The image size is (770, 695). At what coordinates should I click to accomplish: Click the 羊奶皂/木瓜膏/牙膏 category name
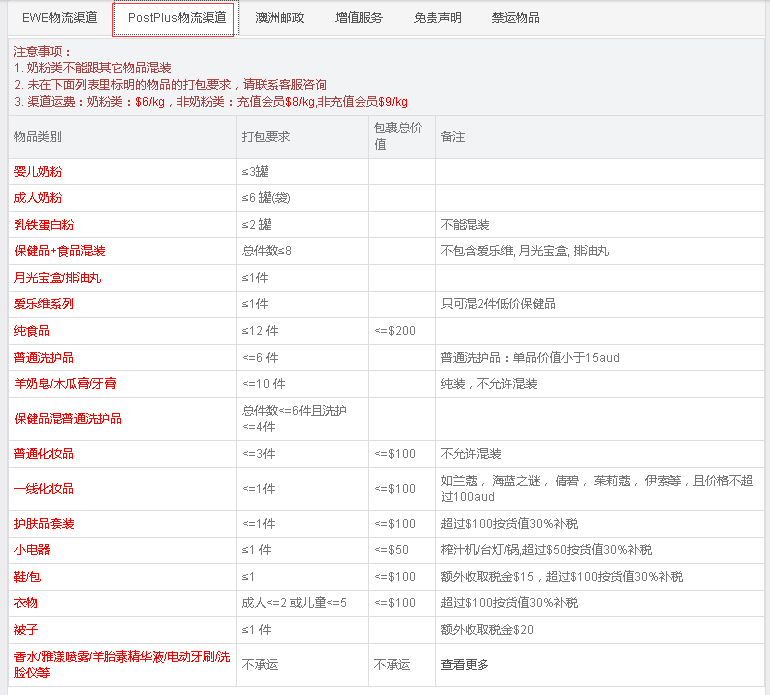click(65, 384)
